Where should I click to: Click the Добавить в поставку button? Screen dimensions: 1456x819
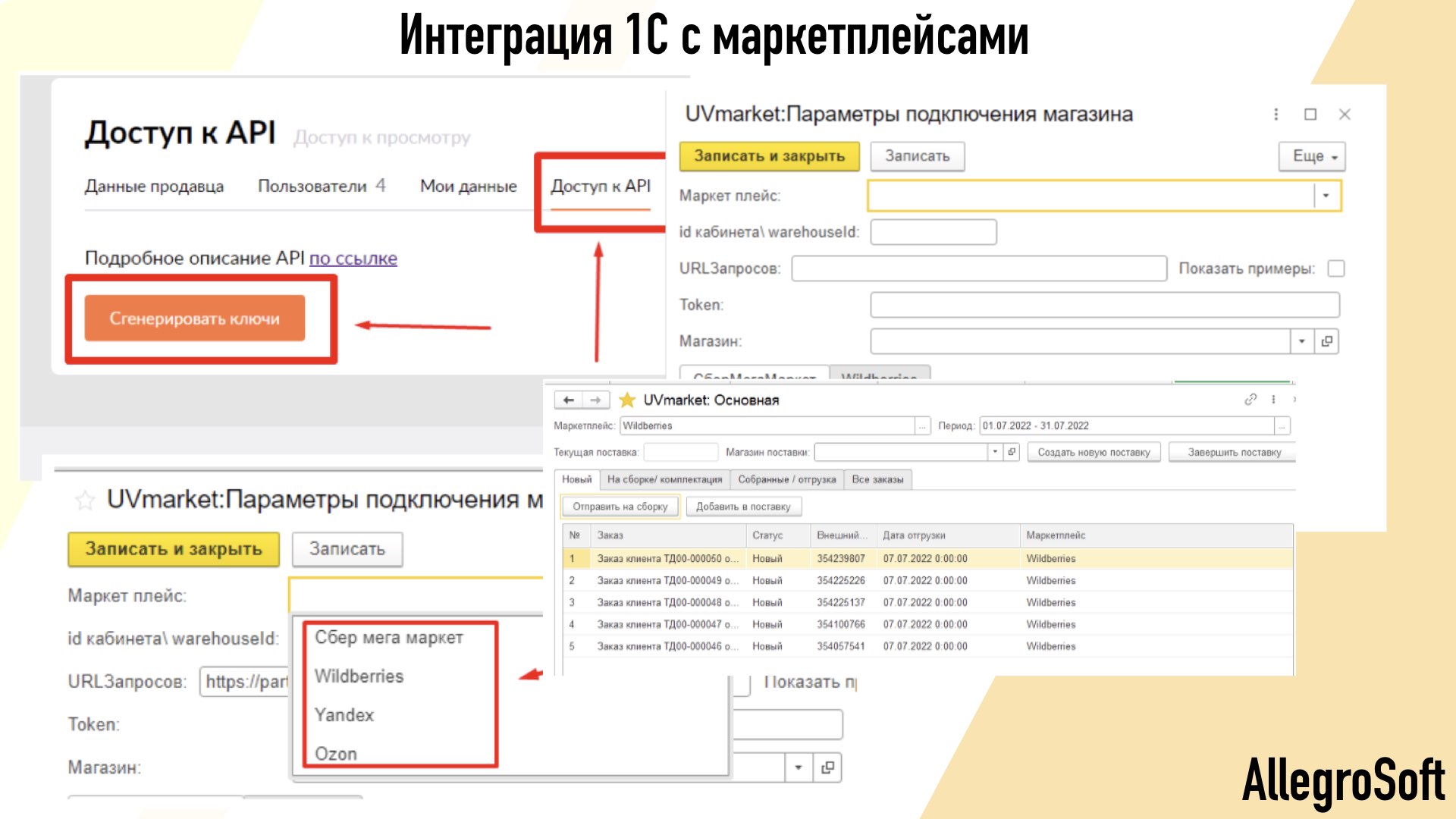coord(743,507)
